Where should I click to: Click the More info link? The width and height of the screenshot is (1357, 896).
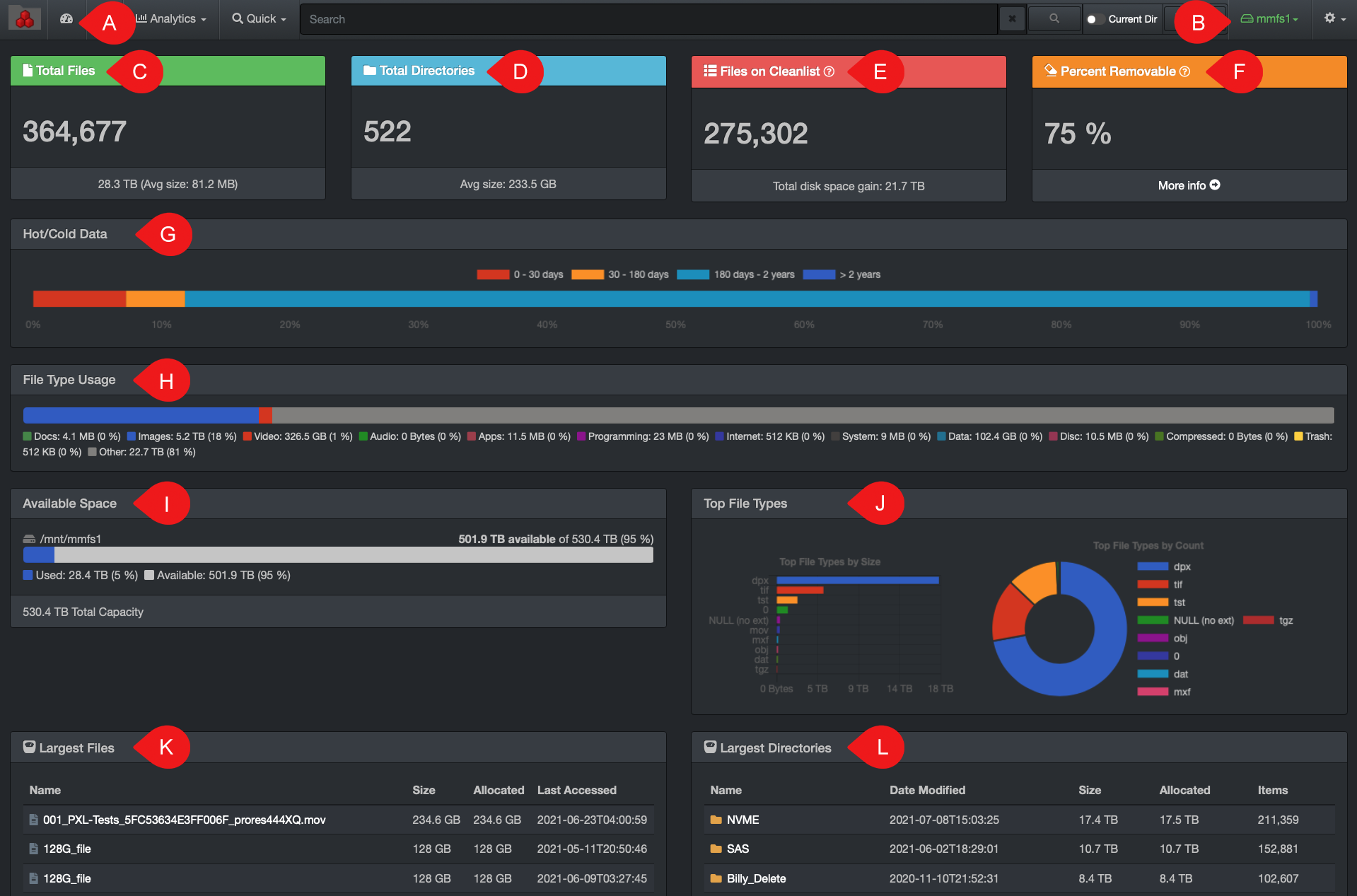point(1189,185)
